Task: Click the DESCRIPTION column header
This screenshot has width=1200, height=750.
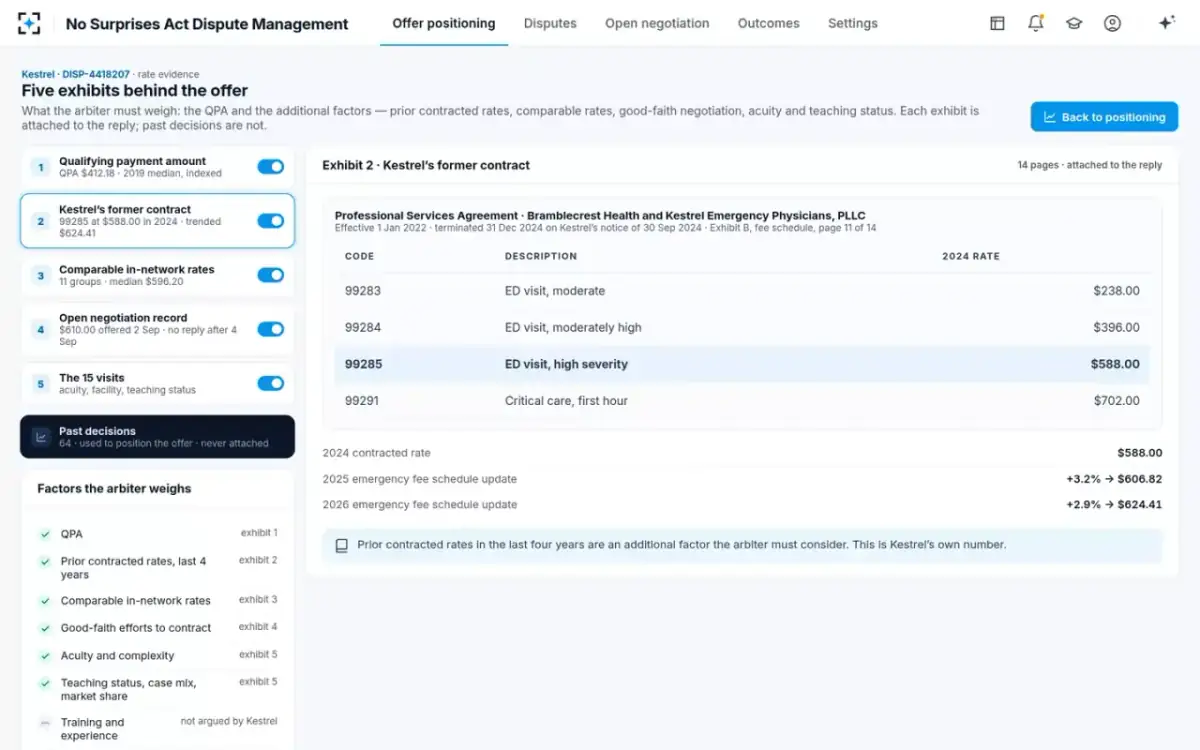Action: [x=541, y=256]
